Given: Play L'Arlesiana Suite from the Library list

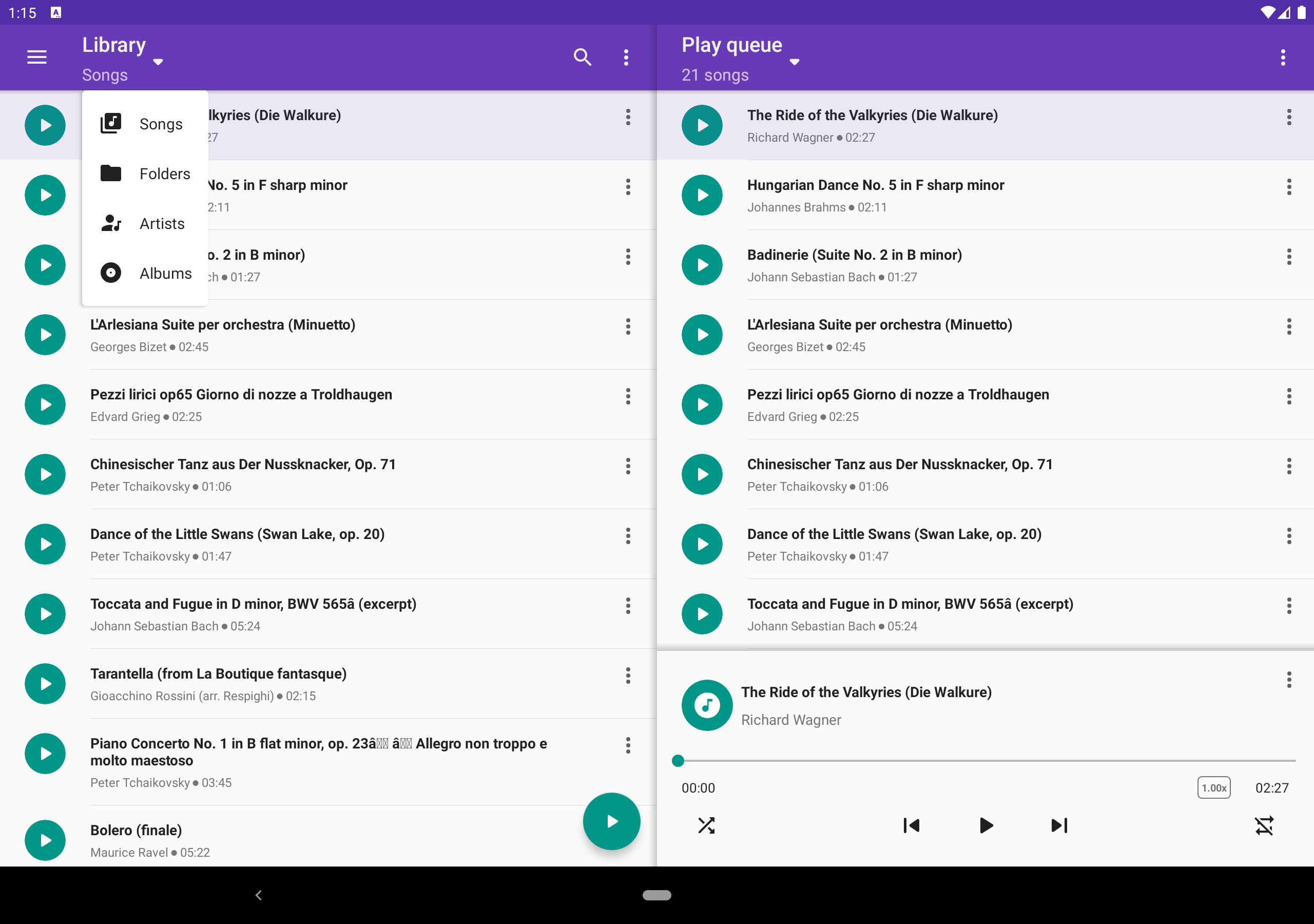Looking at the screenshot, I should tap(45, 335).
